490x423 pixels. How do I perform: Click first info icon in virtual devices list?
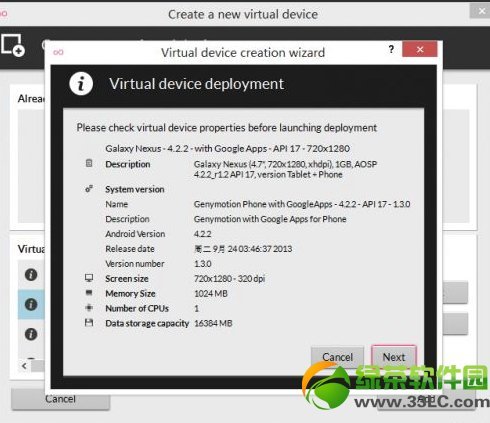click(x=31, y=275)
